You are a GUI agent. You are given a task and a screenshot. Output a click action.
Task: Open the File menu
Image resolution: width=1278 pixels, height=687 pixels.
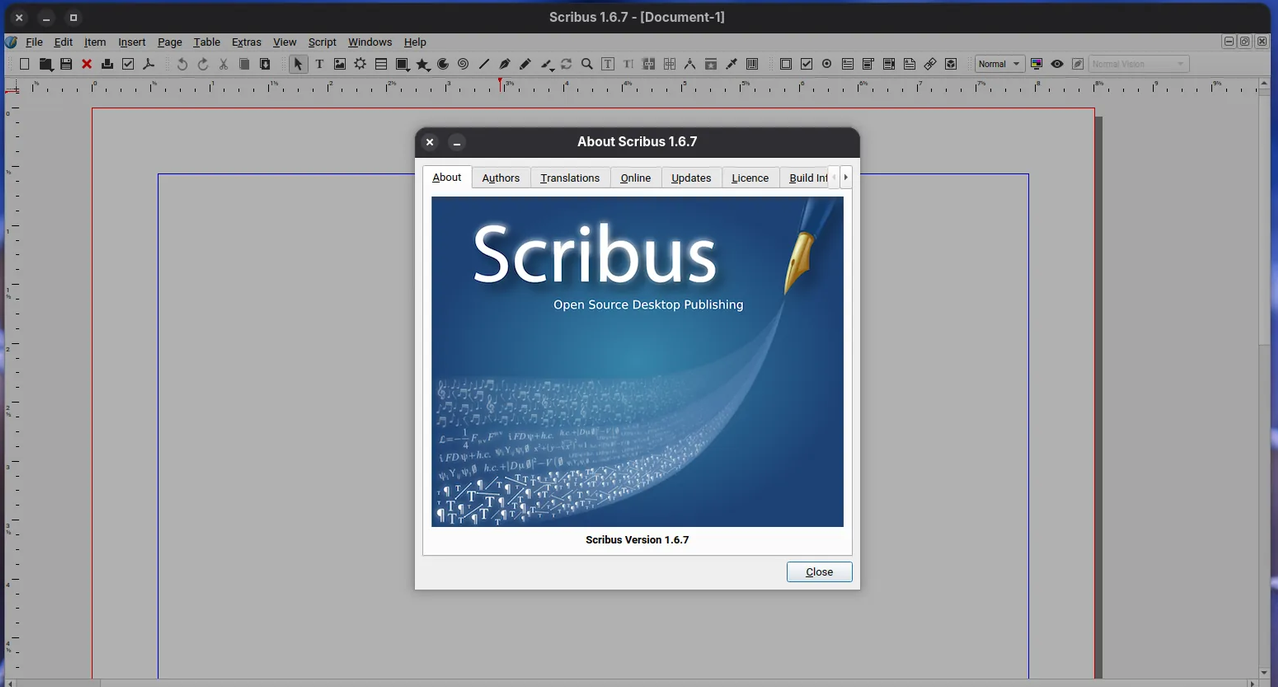click(x=34, y=42)
